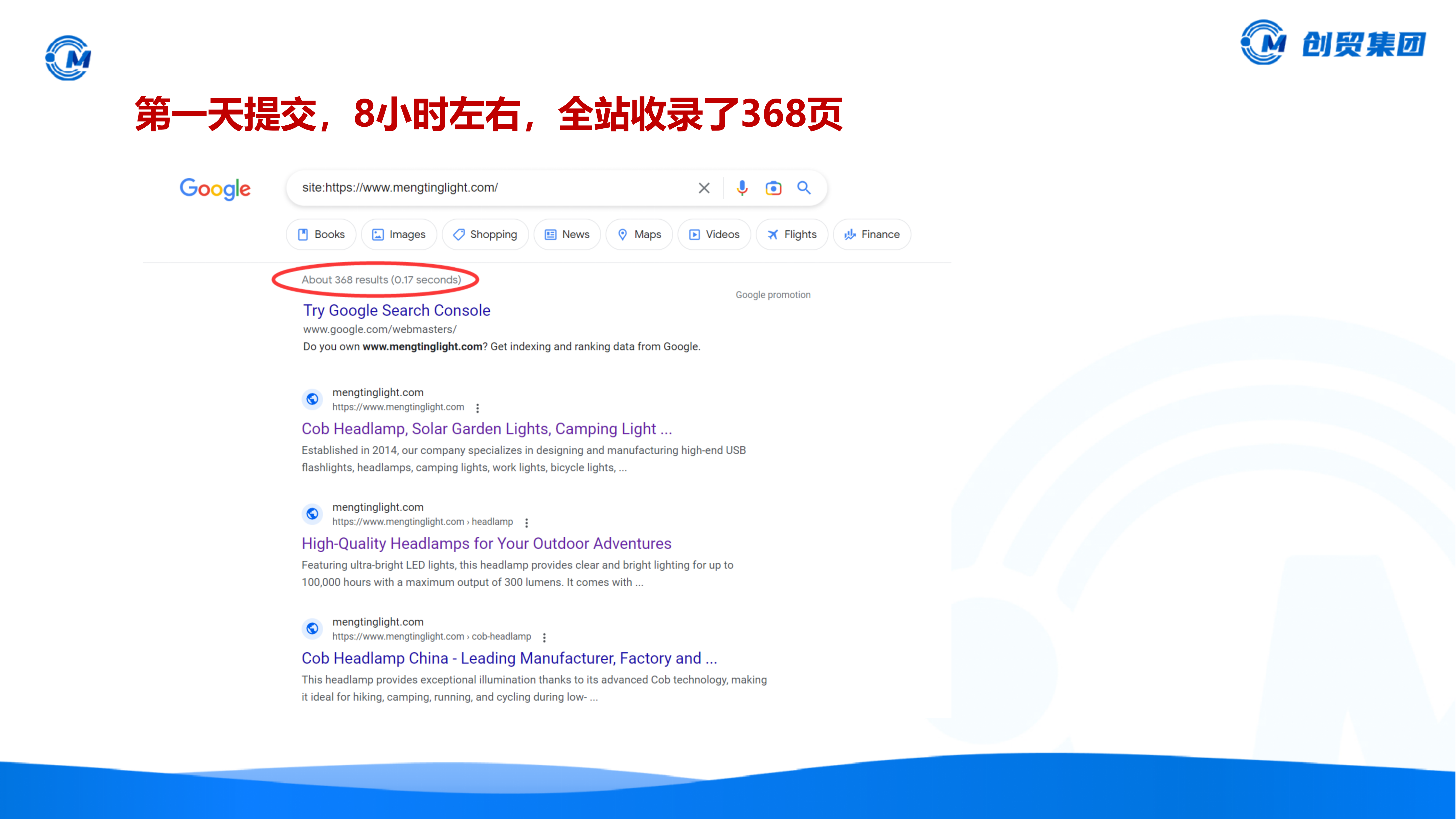
Task: Open three-dot menu beside headlamp result URL
Action: pyautogui.click(x=526, y=522)
